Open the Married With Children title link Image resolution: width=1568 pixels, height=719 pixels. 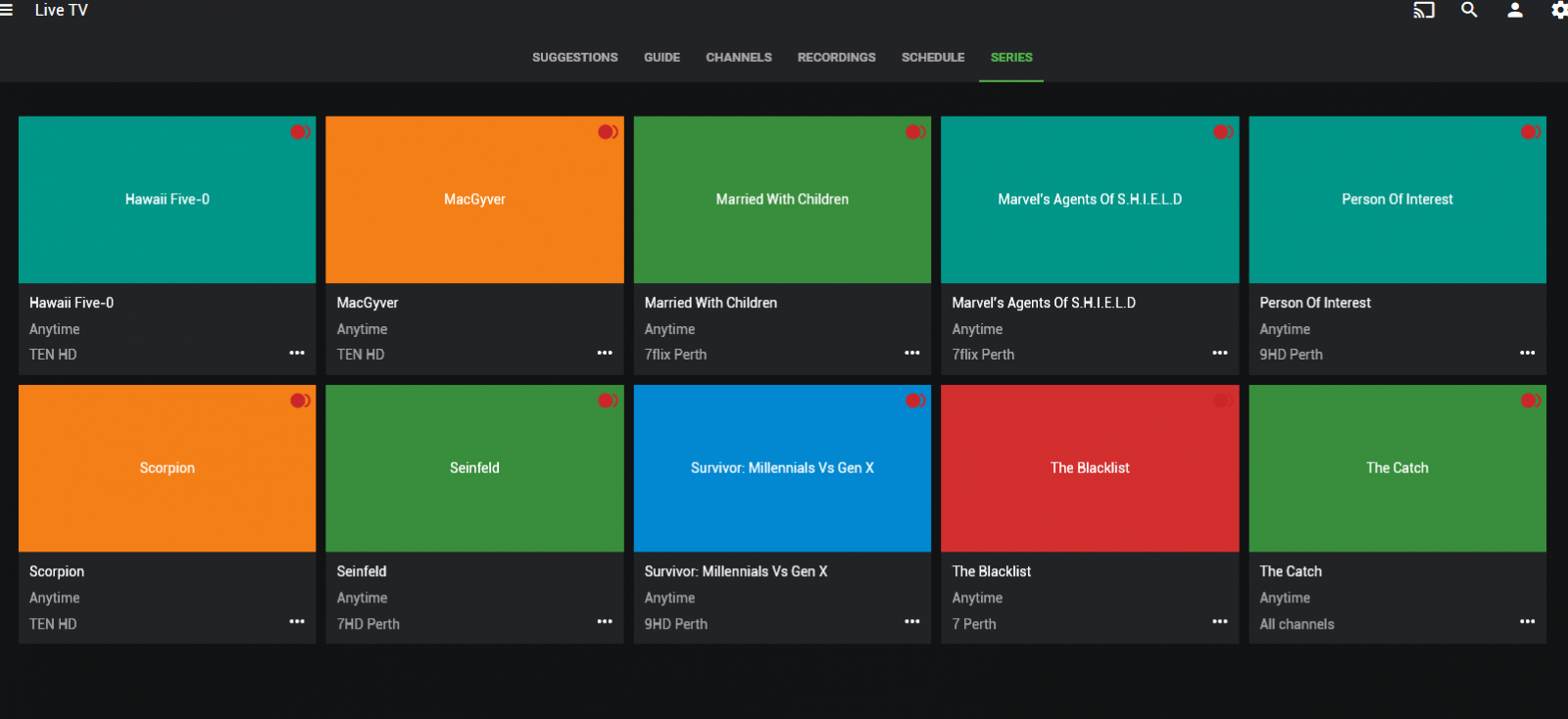710,303
